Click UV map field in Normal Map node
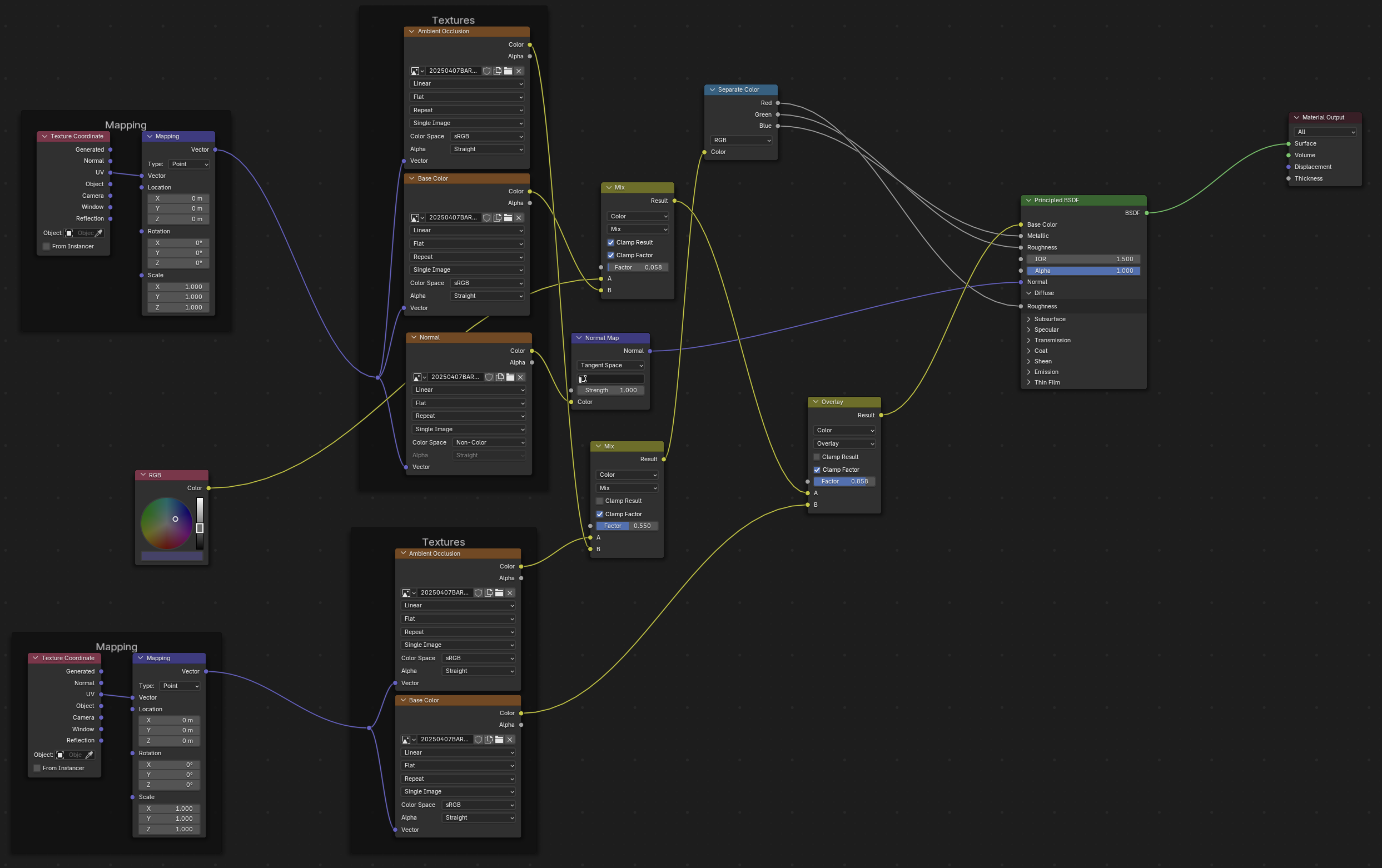The image size is (1382, 868). point(610,378)
